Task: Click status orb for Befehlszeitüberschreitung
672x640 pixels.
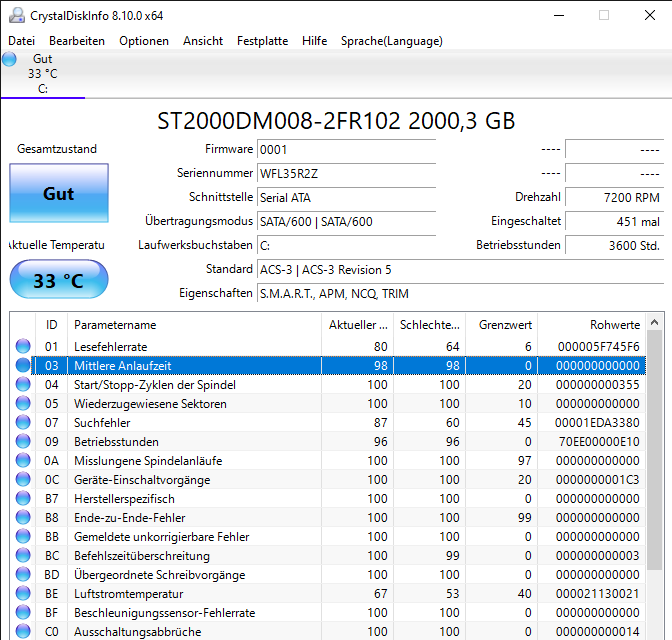Action: 23,556
